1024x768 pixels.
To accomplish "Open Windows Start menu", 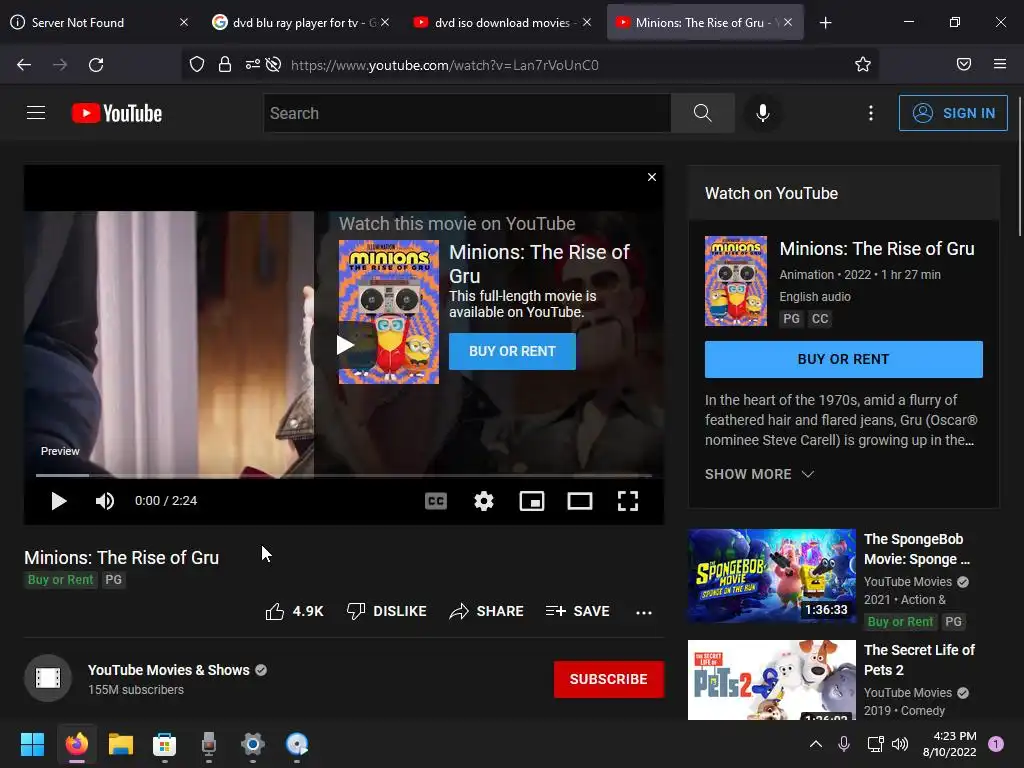I will coord(32,744).
